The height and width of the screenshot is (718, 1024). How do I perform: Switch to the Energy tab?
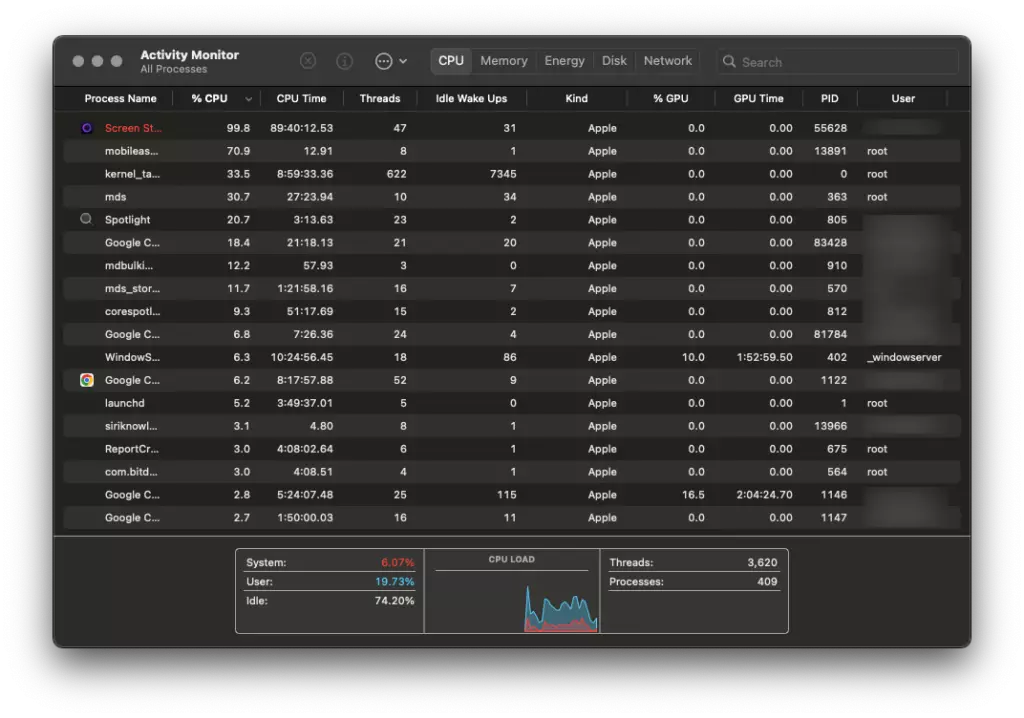click(564, 61)
